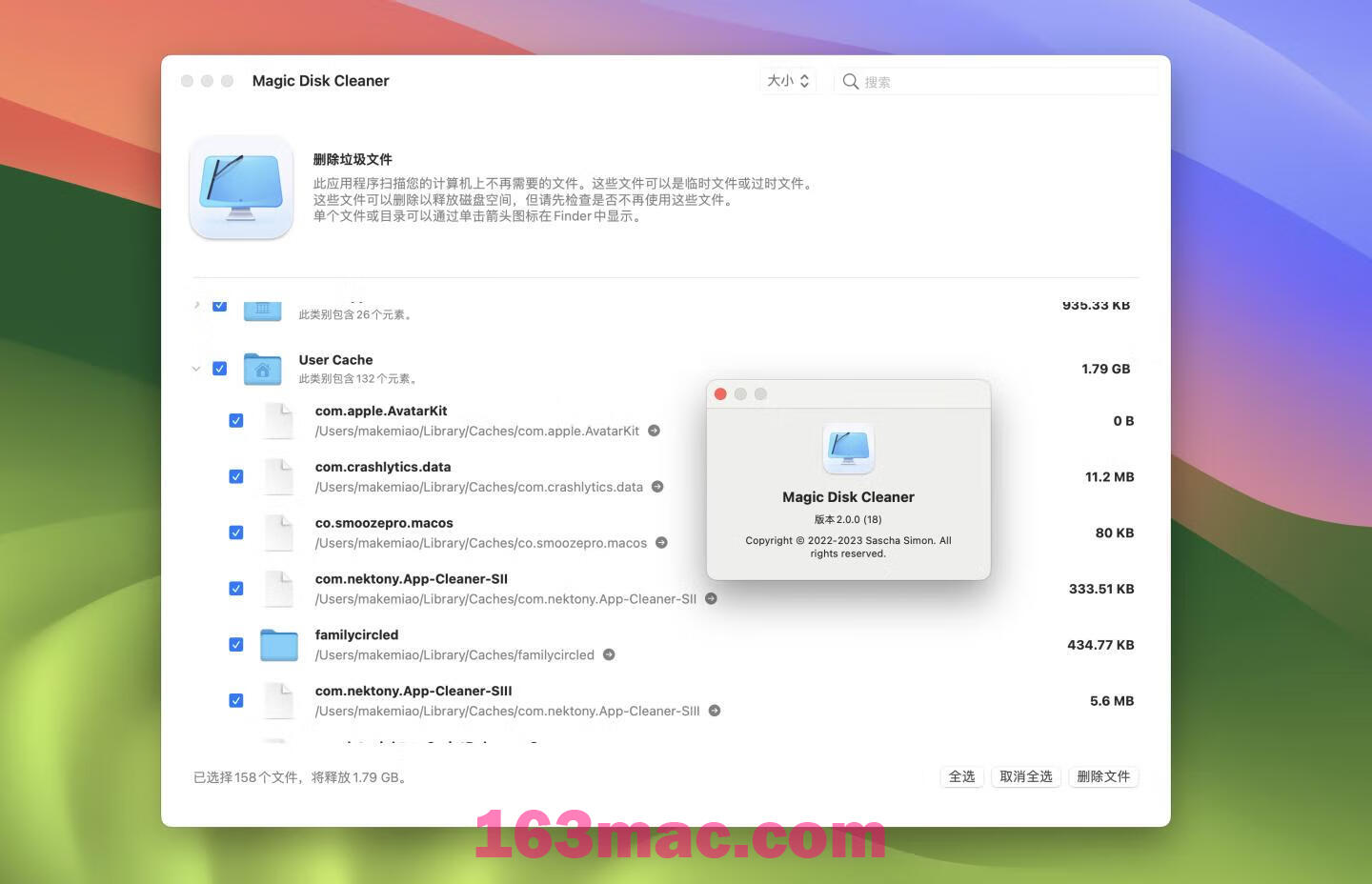
Task: Uncheck com.apple.AvatarKit checkbox
Action: pos(236,421)
